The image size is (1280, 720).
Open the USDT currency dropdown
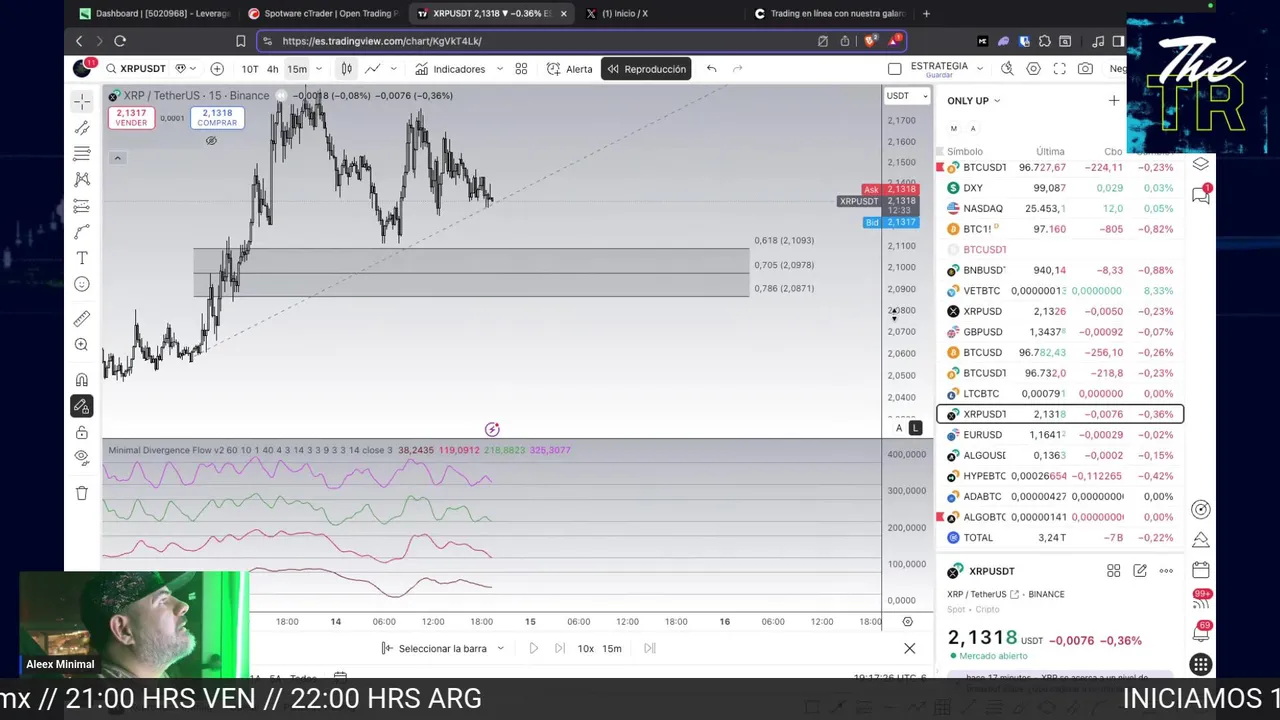(x=907, y=96)
